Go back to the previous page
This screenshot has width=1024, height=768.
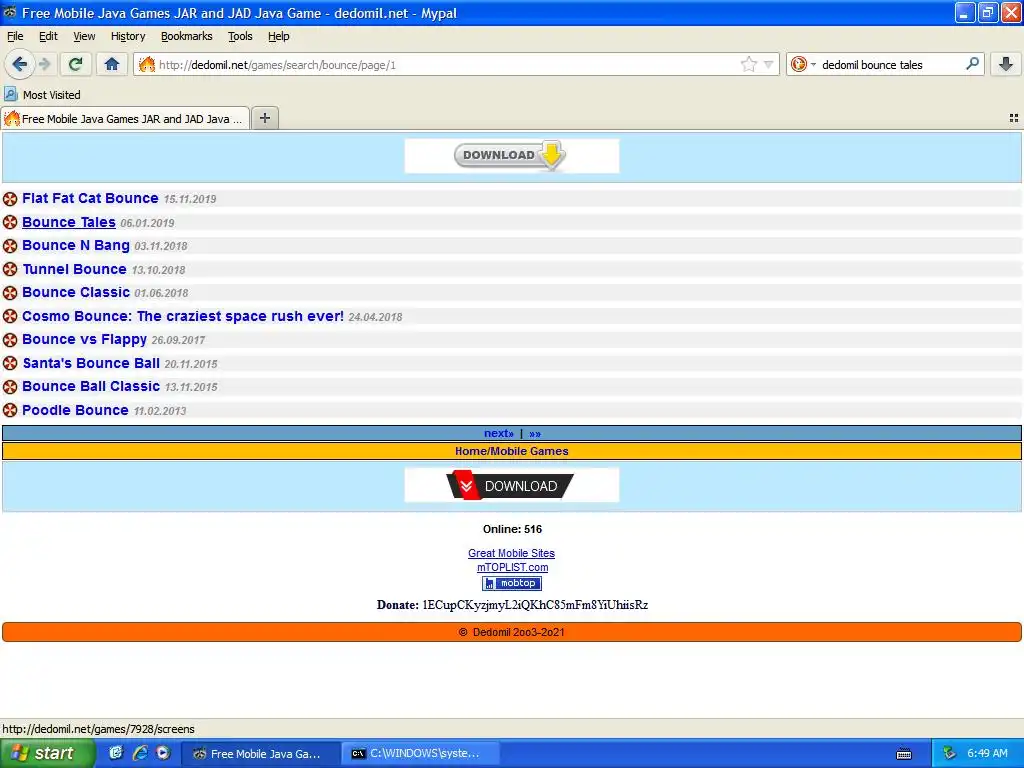point(19,64)
